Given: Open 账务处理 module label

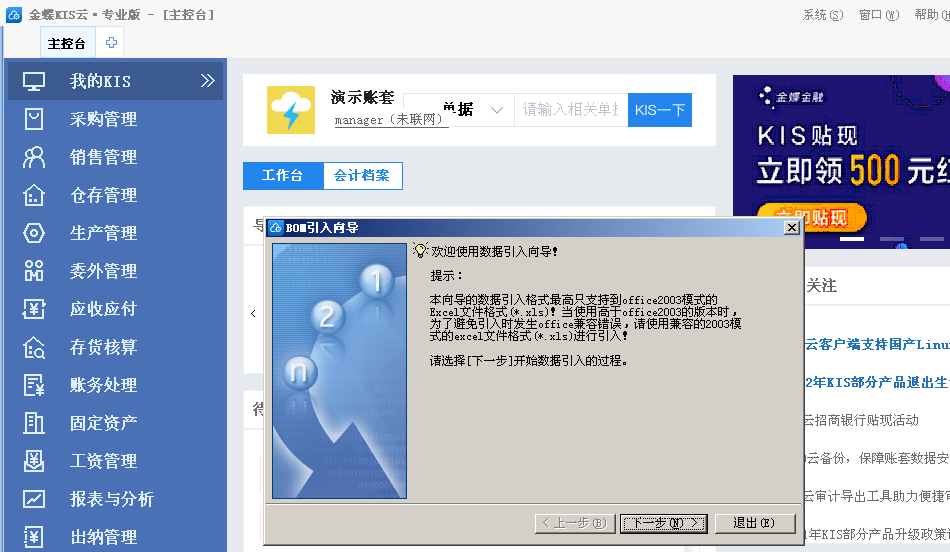Looking at the screenshot, I should click(103, 385).
